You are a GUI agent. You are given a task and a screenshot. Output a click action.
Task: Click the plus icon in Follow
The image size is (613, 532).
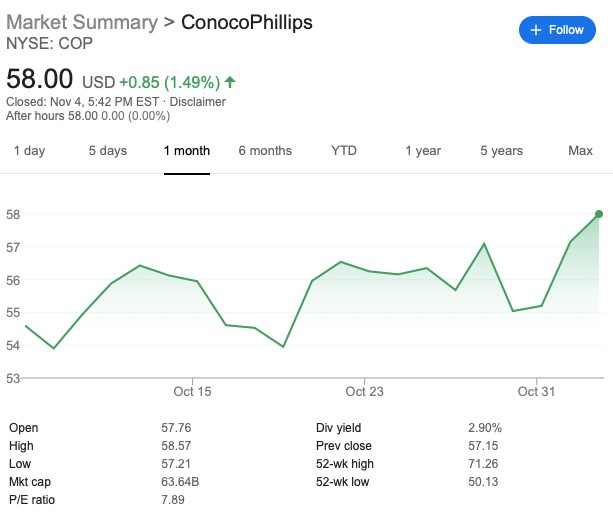[536, 30]
